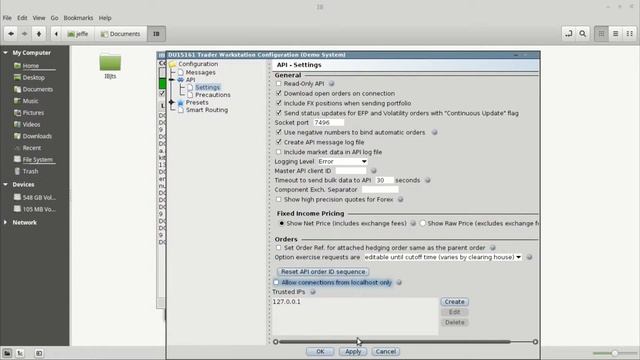
Task: Toggle Send status updates for EFP checkbox
Action: pyautogui.click(x=279, y=113)
